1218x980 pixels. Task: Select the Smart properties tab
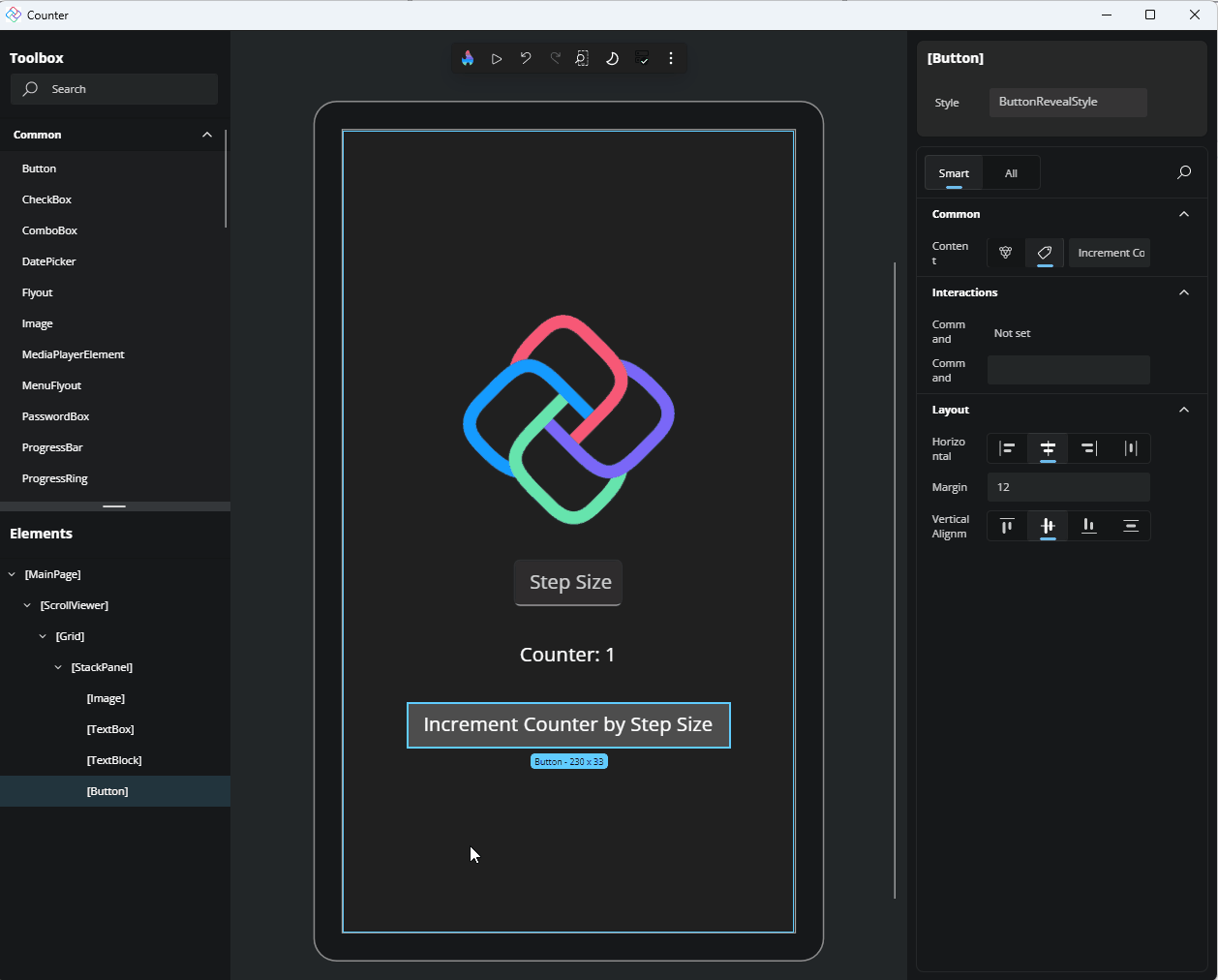point(954,172)
